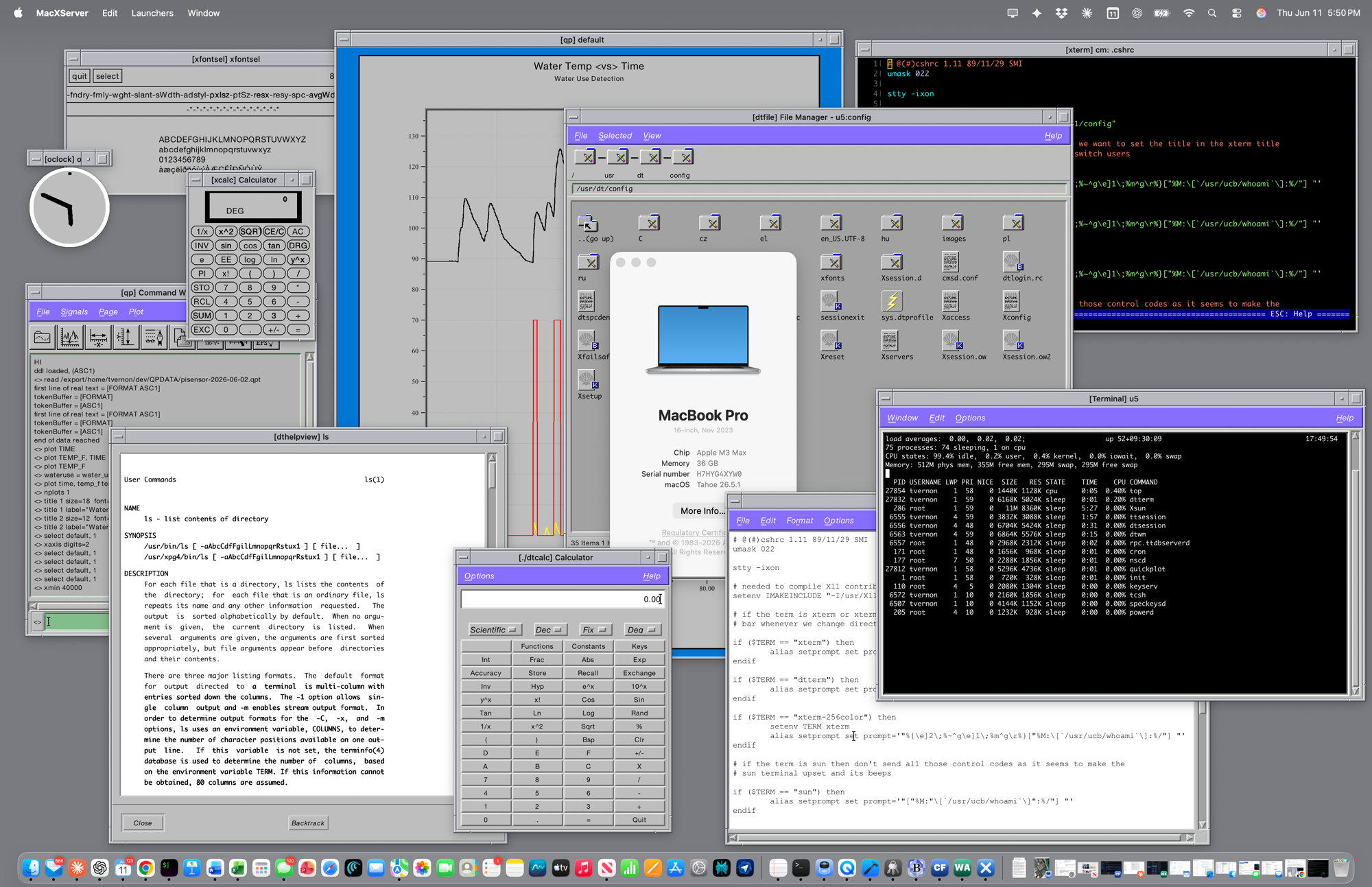Select the 'Xreset' script icon
Image resolution: width=1372 pixels, height=887 pixels.
pos(831,340)
